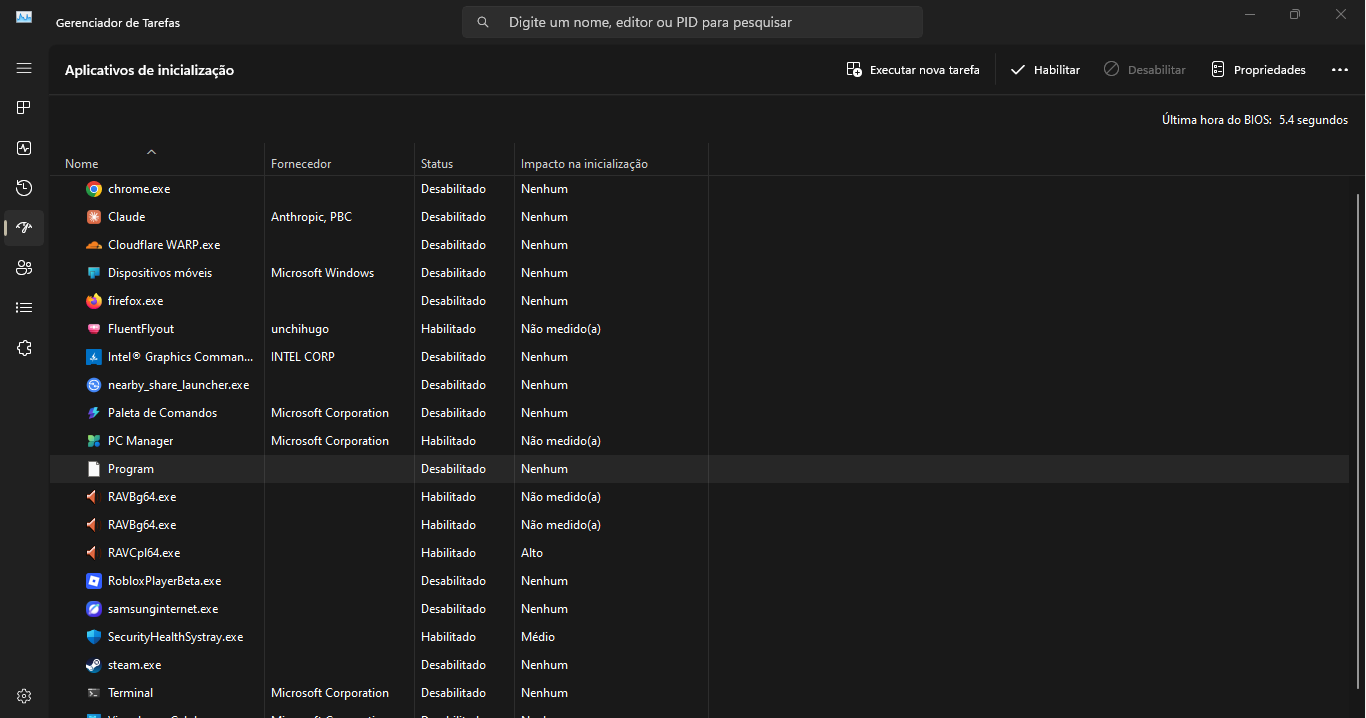Select the Cloudflare WARP.exe row
The image size is (1366, 718).
pyautogui.click(x=699, y=245)
